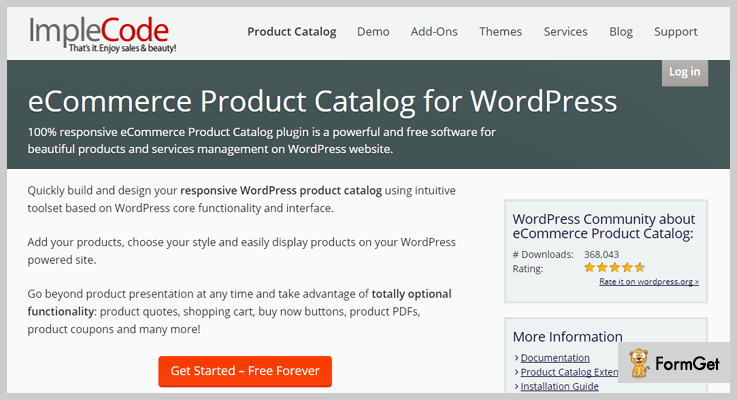Click the ImpleCode logo
The height and width of the screenshot is (400, 737).
[x=102, y=34]
